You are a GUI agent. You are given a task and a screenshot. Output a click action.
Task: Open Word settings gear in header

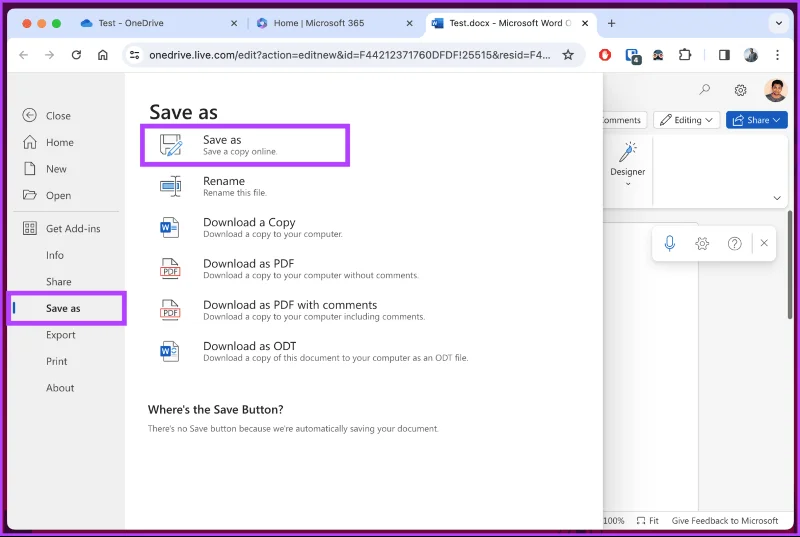click(740, 90)
